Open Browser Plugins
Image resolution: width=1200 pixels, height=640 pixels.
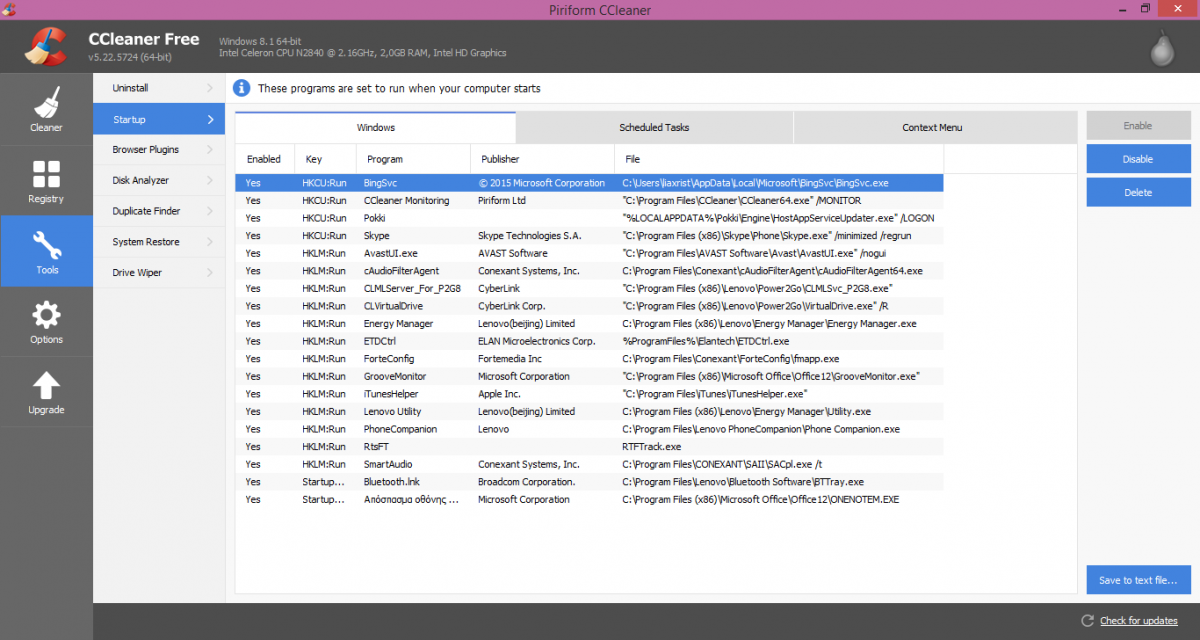click(159, 150)
